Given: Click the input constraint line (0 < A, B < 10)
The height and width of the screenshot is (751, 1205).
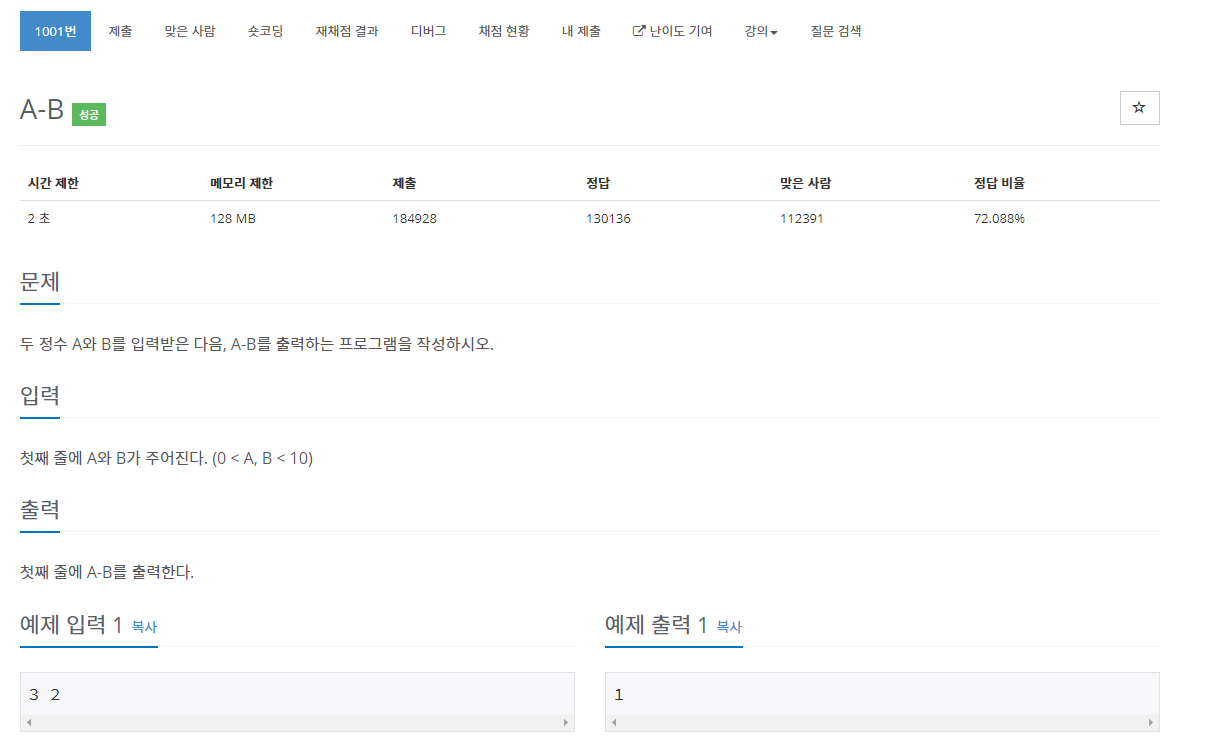Looking at the screenshot, I should (167, 459).
